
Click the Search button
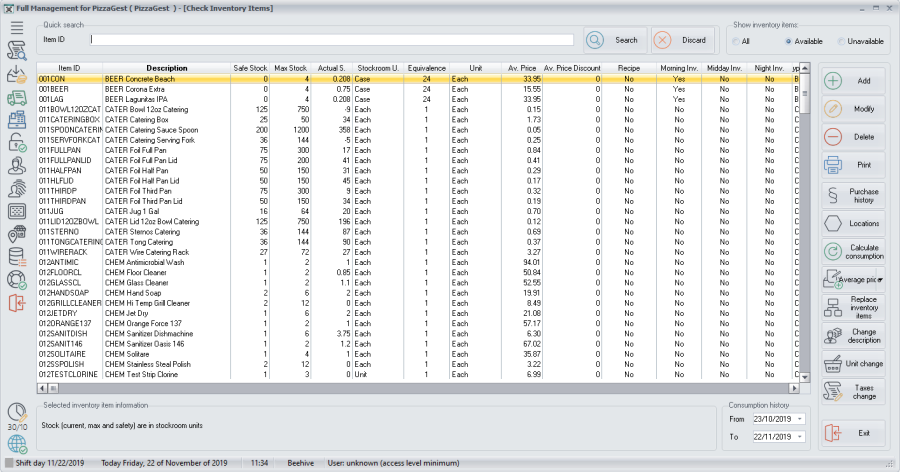pos(613,40)
